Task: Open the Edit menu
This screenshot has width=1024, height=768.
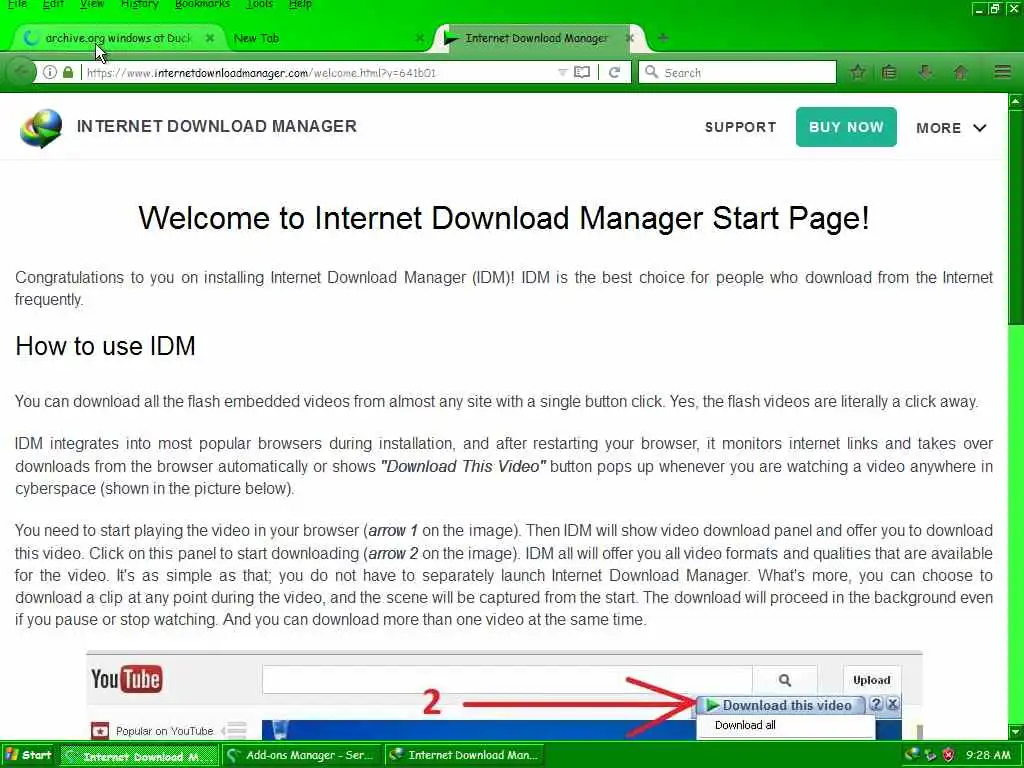Action: (x=54, y=5)
